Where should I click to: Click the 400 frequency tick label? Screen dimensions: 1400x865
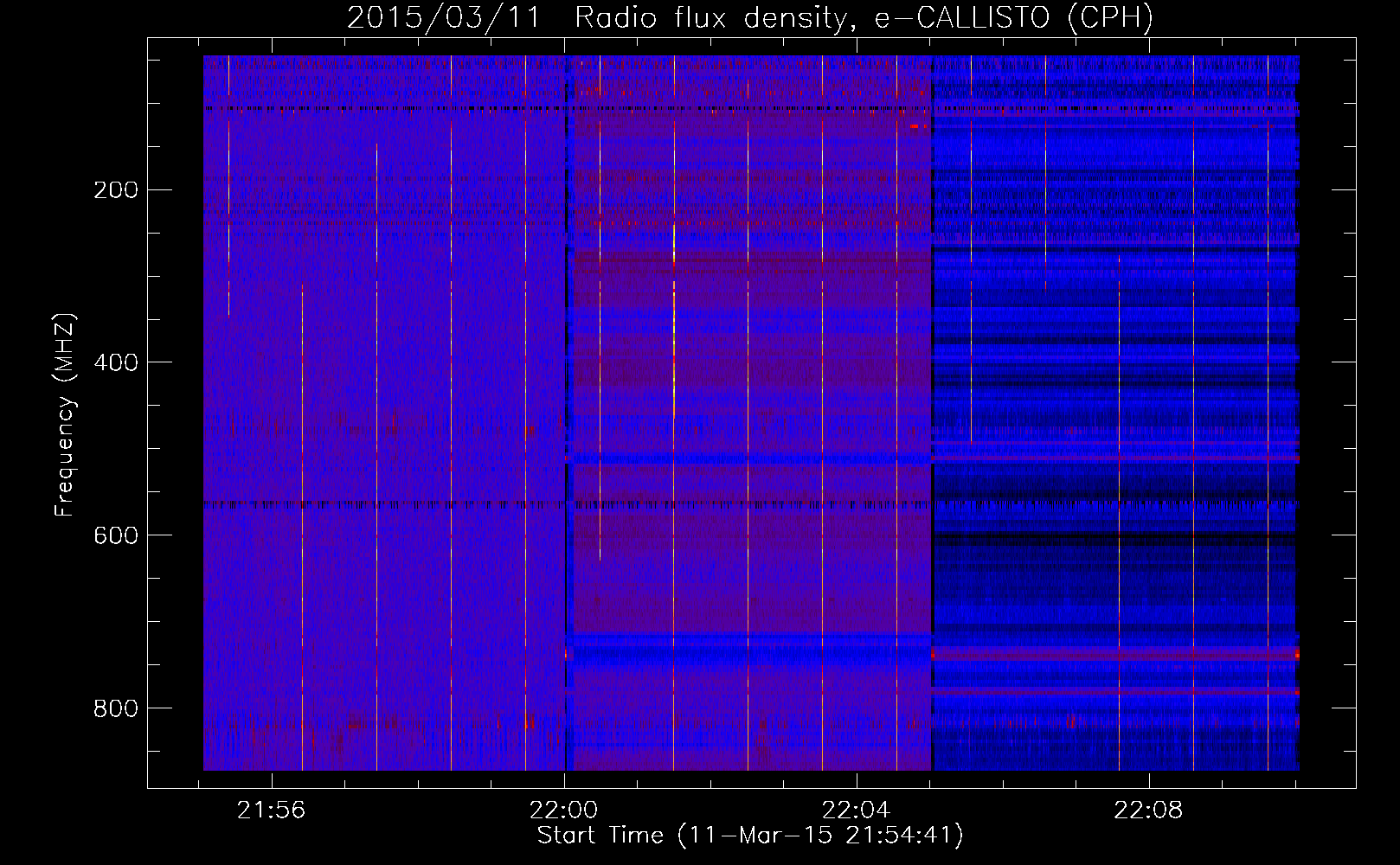(x=116, y=362)
